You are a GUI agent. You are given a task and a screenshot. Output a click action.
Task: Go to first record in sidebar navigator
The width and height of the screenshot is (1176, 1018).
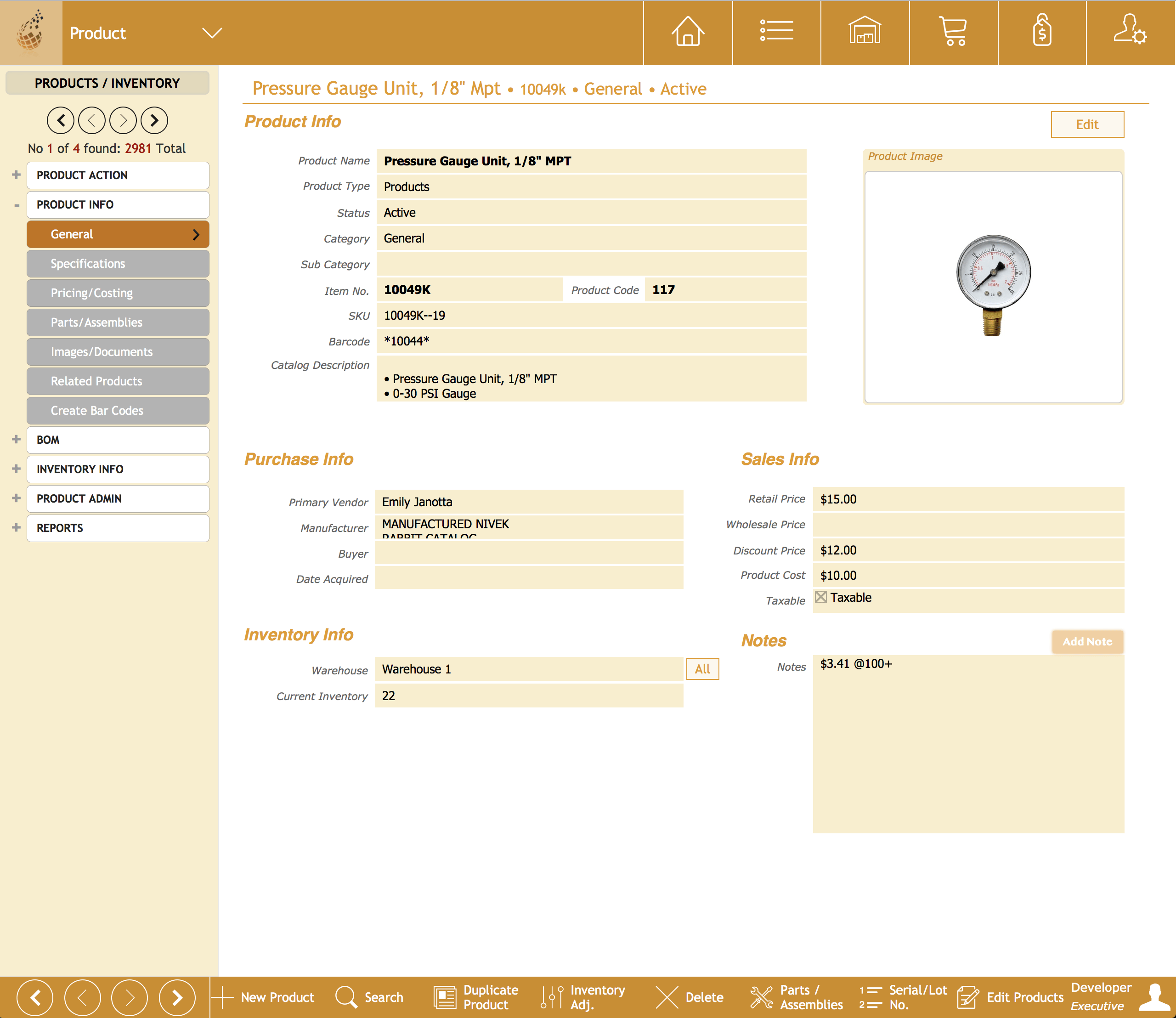pos(61,120)
